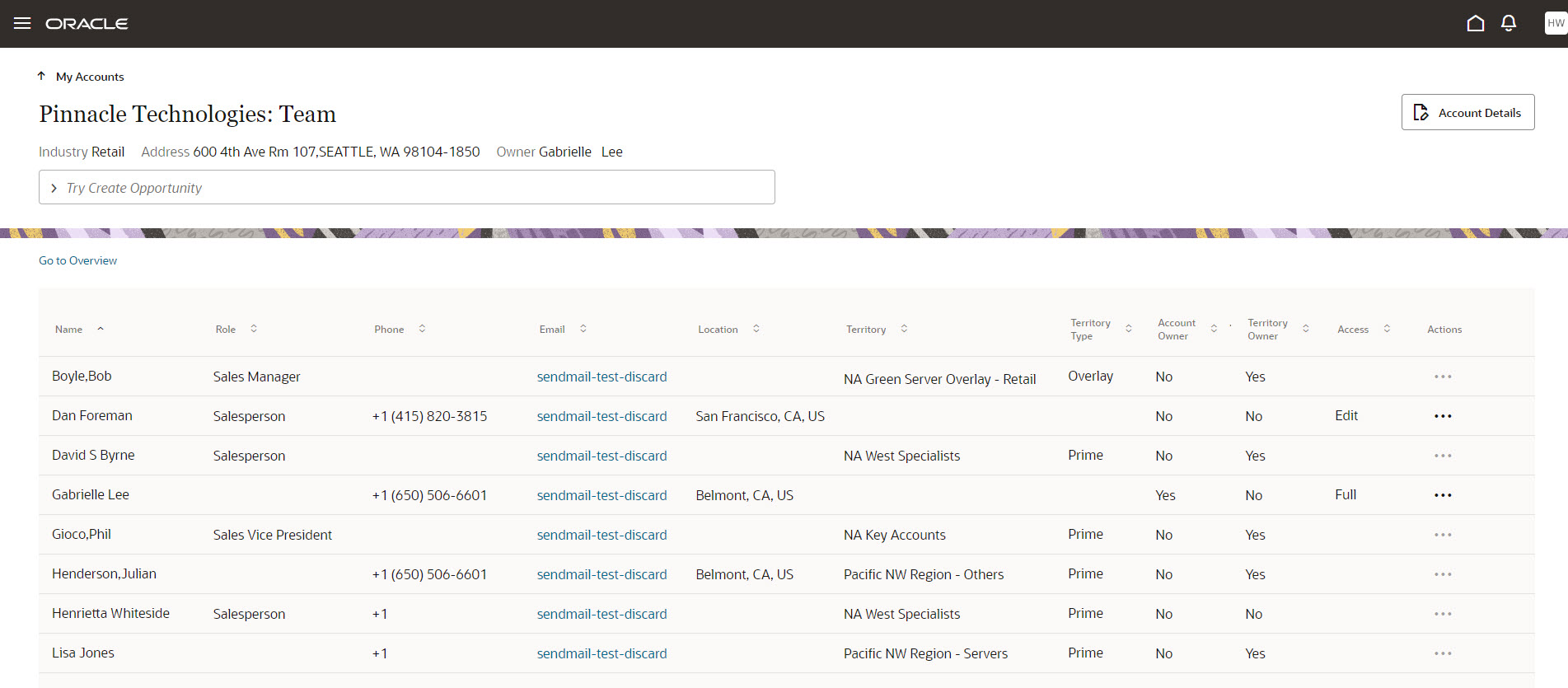This screenshot has height=688, width=1568.
Task: Open HW user profile avatar
Action: coord(1556,23)
